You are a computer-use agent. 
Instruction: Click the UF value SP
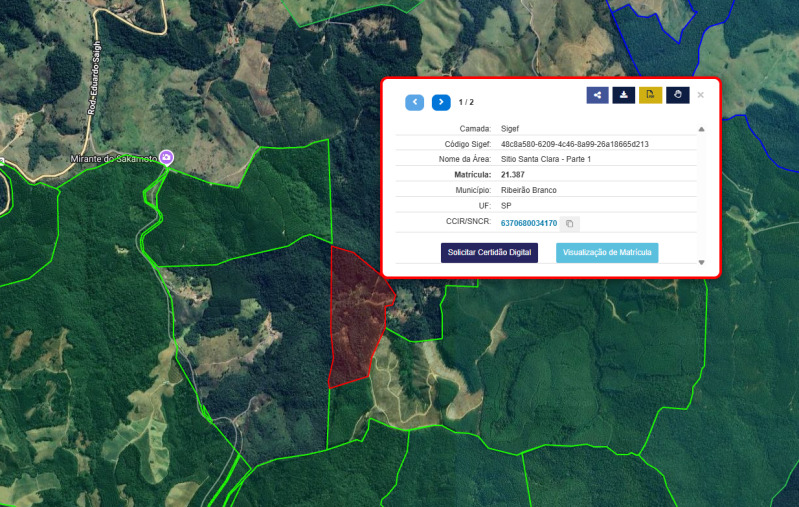click(506, 206)
